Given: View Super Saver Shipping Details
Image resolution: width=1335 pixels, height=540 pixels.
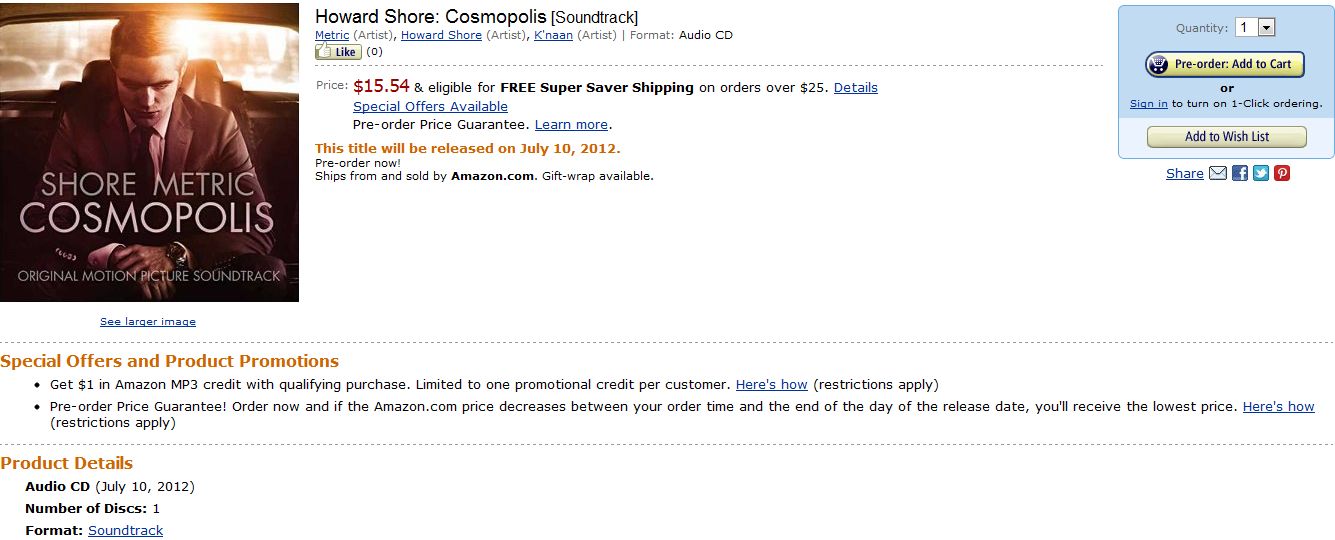Looking at the screenshot, I should coord(855,88).
